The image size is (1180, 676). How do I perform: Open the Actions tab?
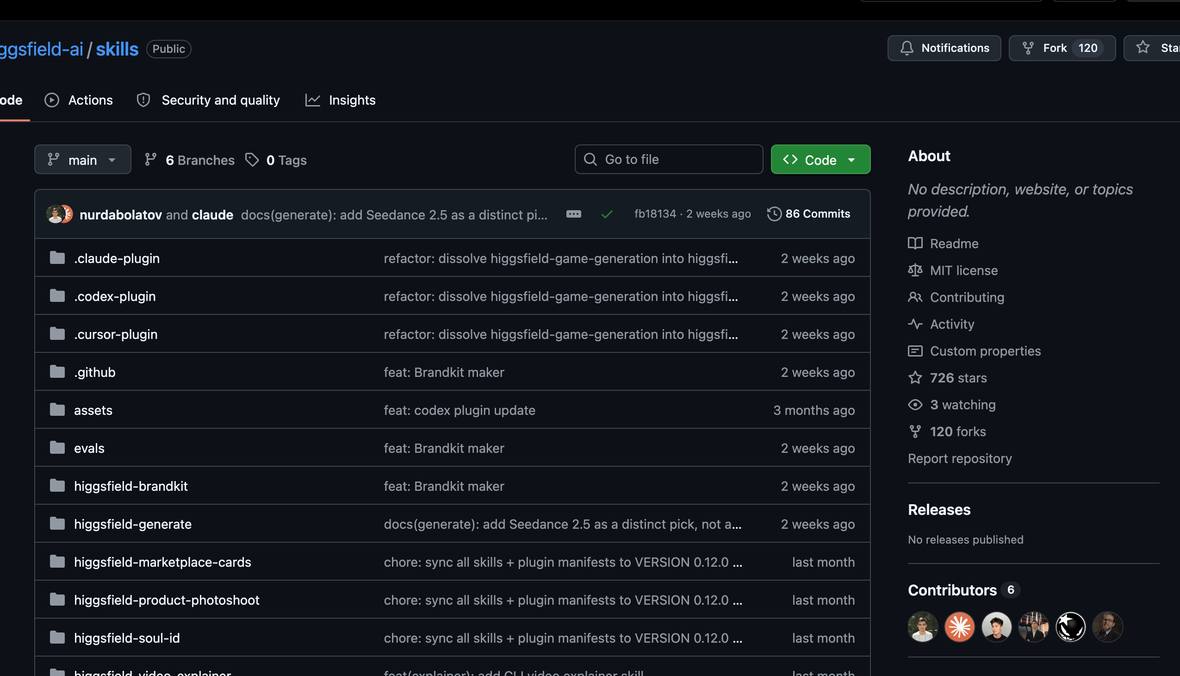pyautogui.click(x=79, y=100)
